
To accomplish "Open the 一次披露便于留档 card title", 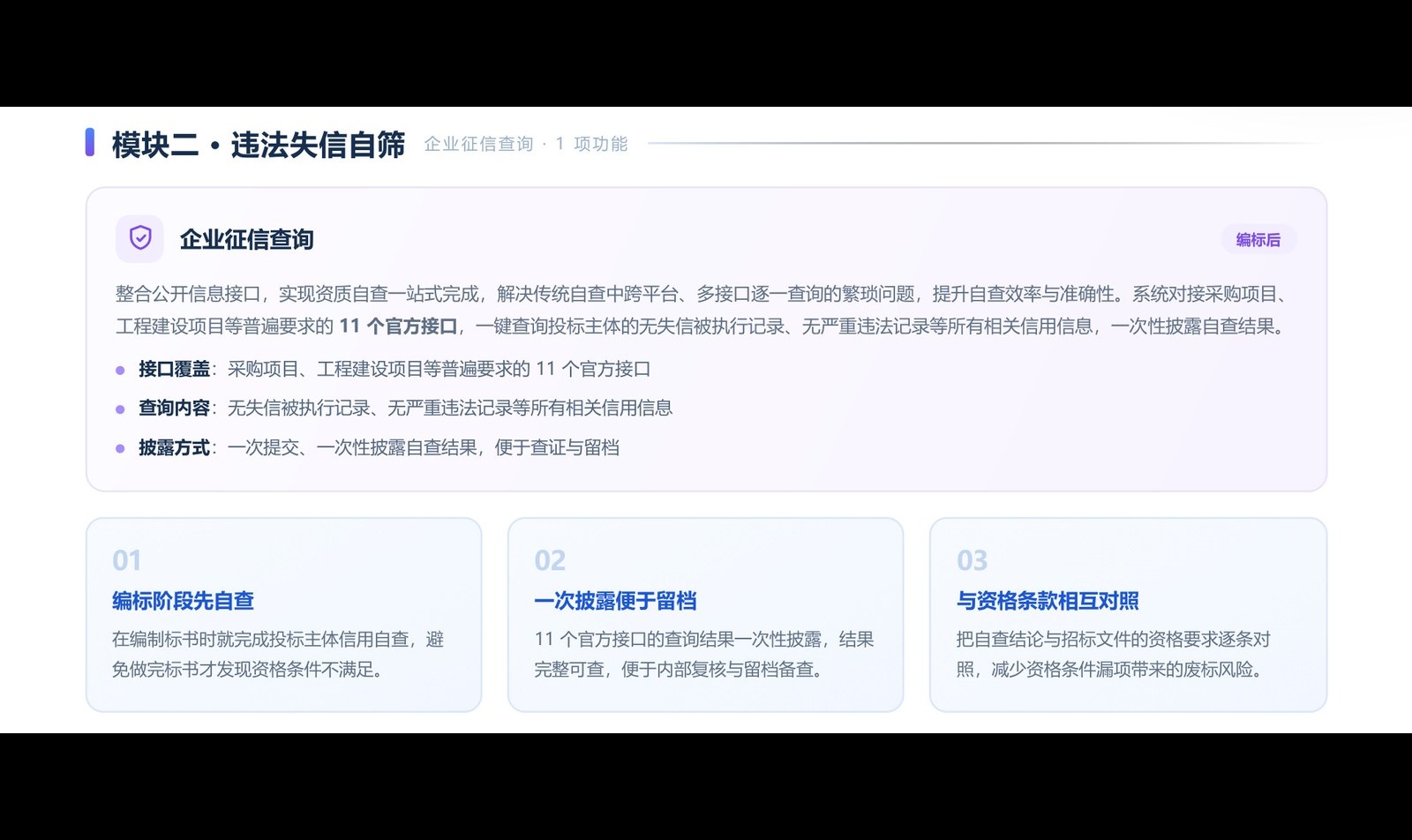I will pos(615,601).
